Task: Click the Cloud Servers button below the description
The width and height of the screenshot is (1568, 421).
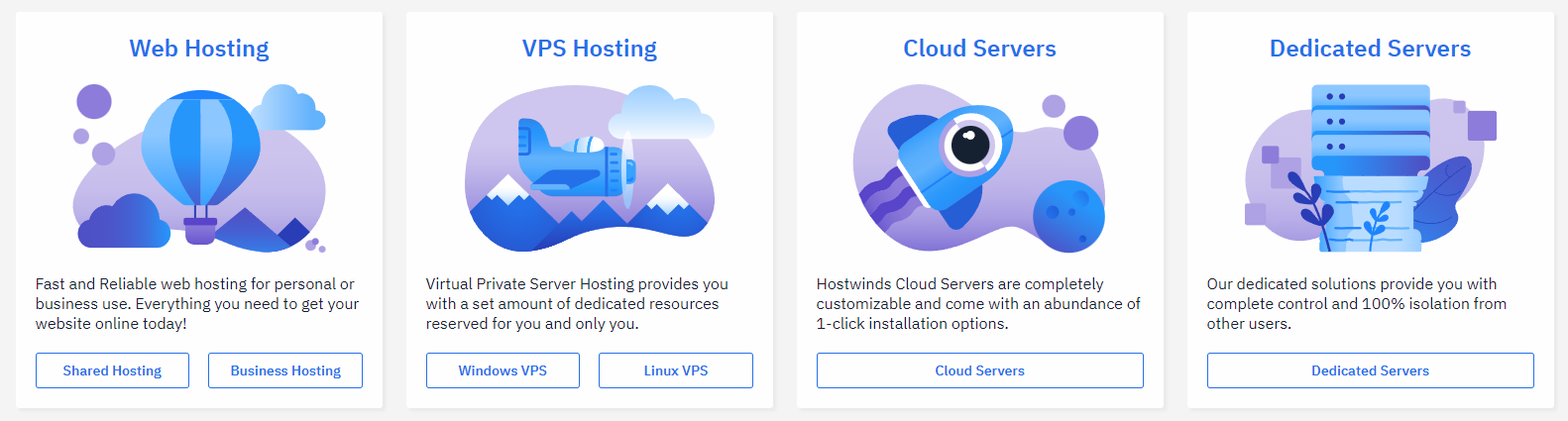Action: click(979, 370)
